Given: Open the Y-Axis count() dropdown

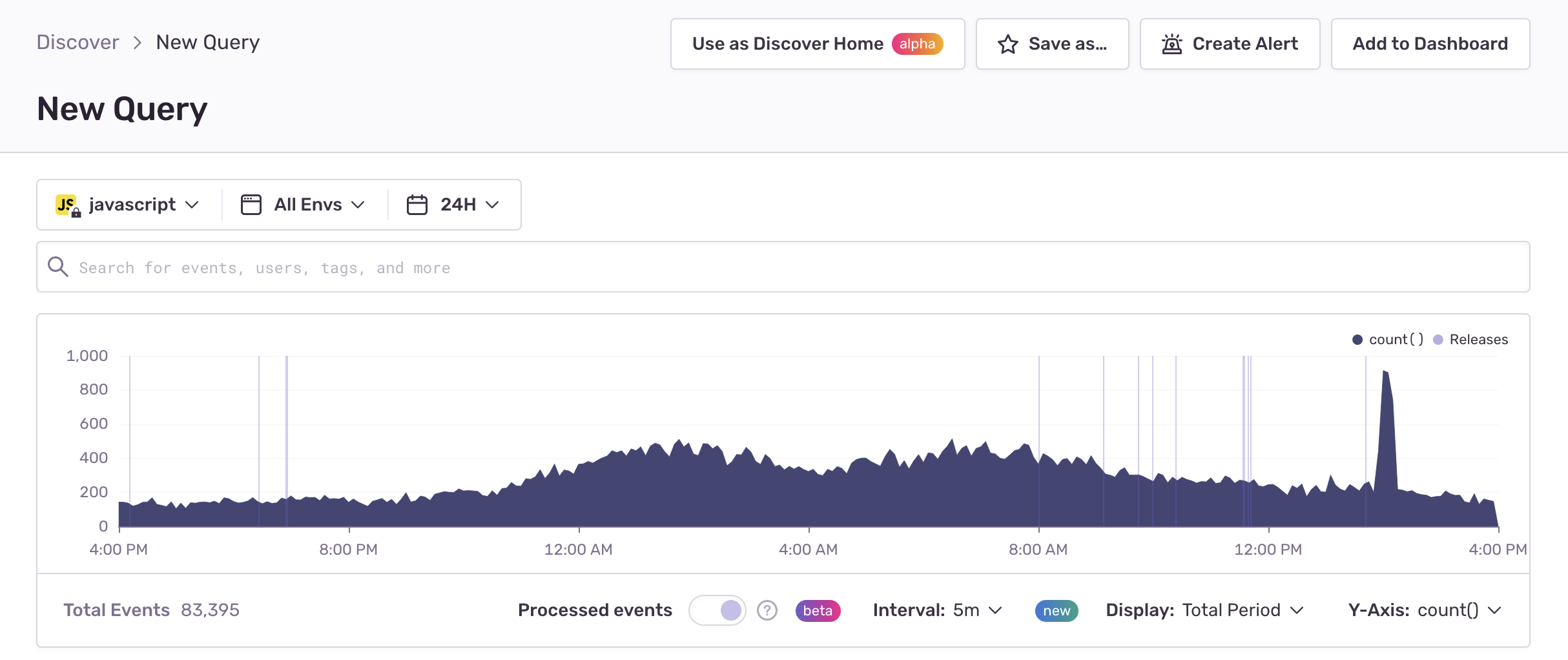Looking at the screenshot, I should pos(1424,610).
